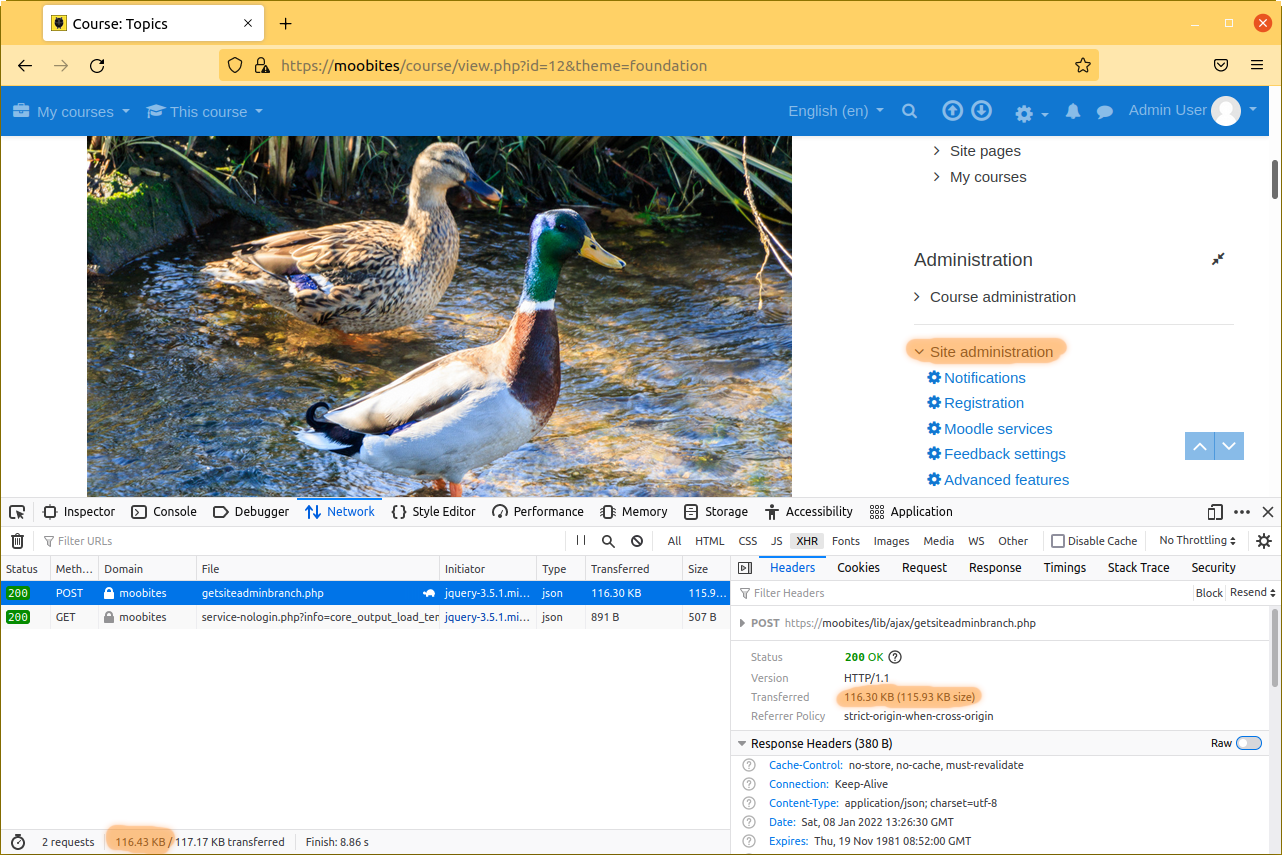The image size is (1282, 855).
Task: Open network search magnifier in DevTools
Action: (x=608, y=541)
